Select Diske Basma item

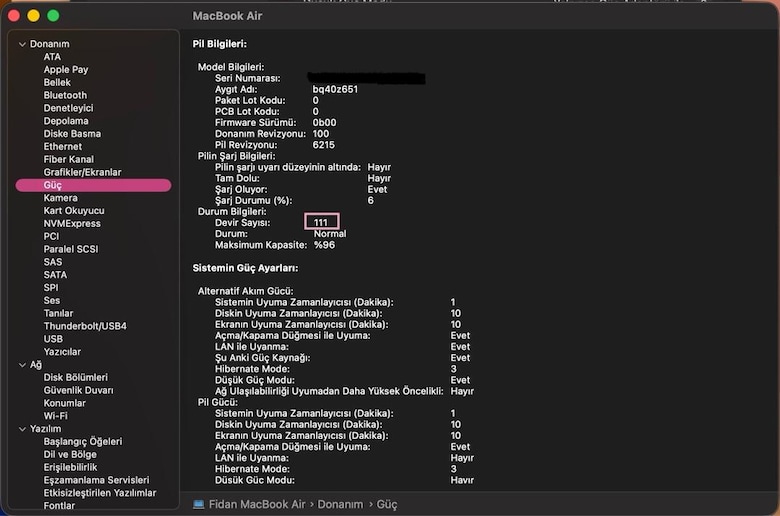(72, 134)
